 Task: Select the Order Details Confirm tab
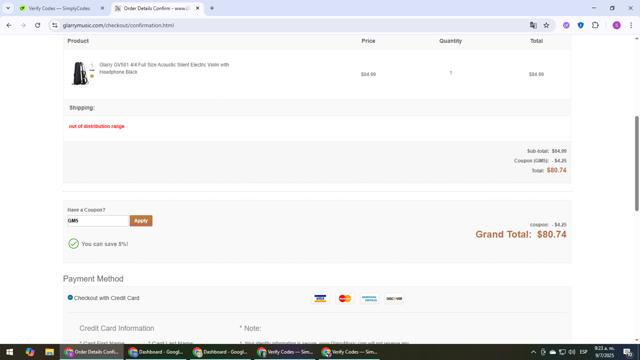tap(157, 8)
